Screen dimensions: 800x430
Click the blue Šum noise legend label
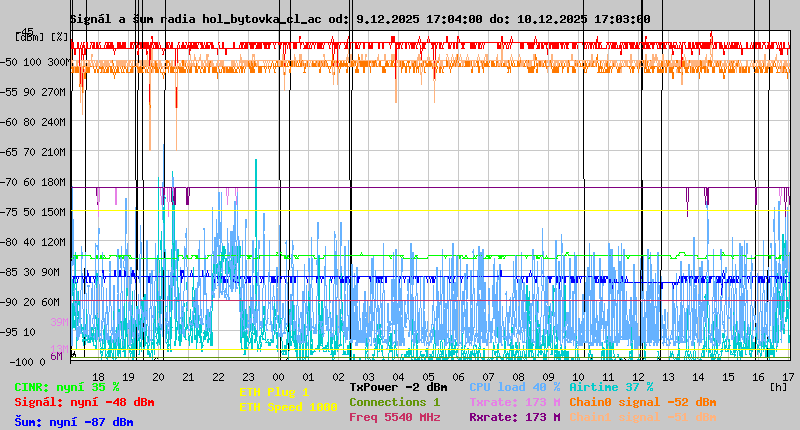point(74,422)
